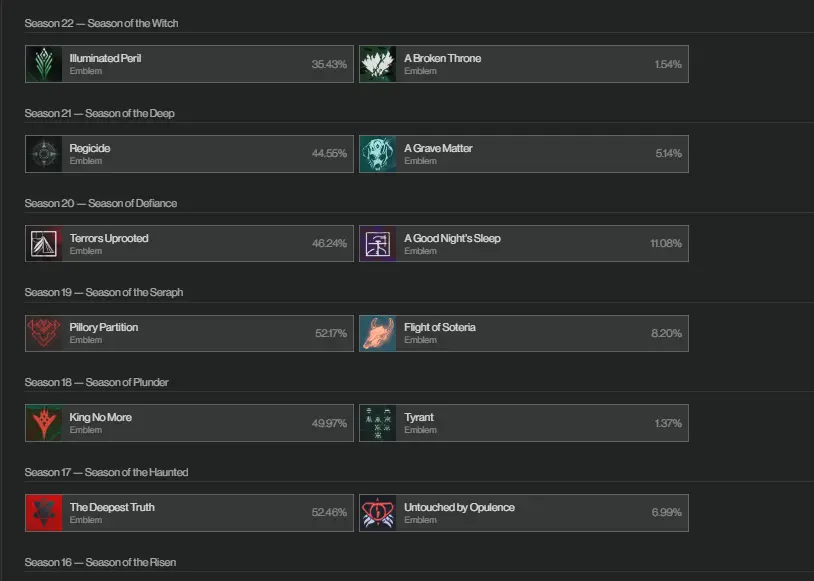Image resolution: width=814 pixels, height=581 pixels.
Task: Click the Untouched by Opulence emblem icon
Action: [378, 513]
